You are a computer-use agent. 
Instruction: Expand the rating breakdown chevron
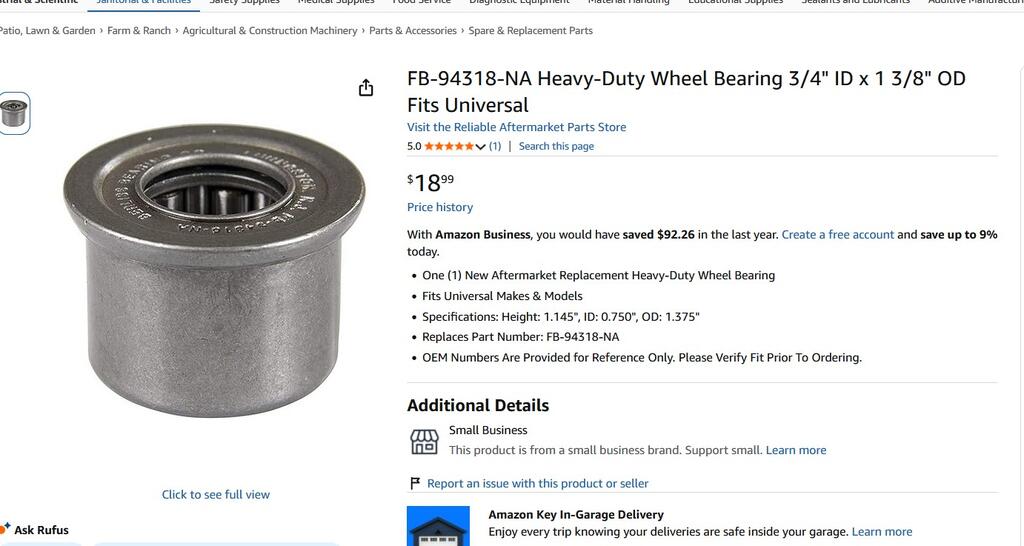481,147
